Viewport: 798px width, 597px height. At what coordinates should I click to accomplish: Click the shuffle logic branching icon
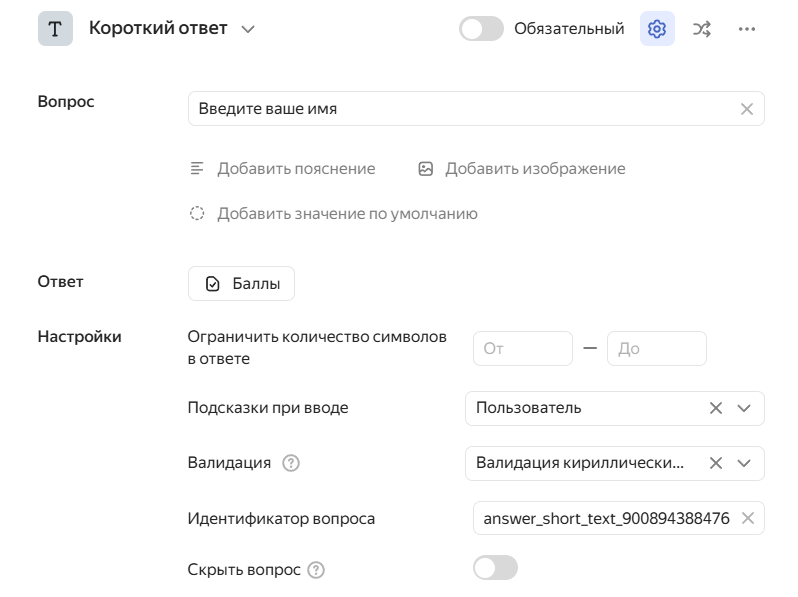click(702, 29)
